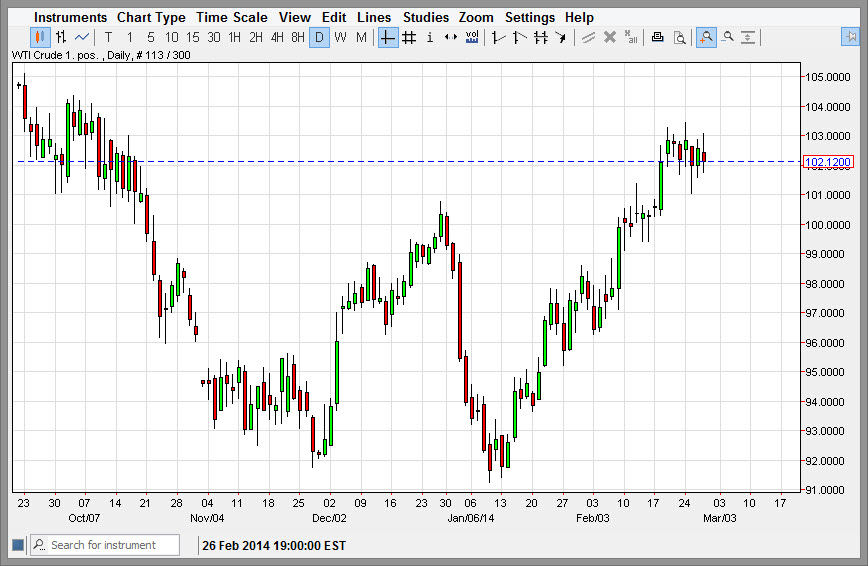Open the Chart Type dropdown menu
The width and height of the screenshot is (868, 566).
[151, 17]
